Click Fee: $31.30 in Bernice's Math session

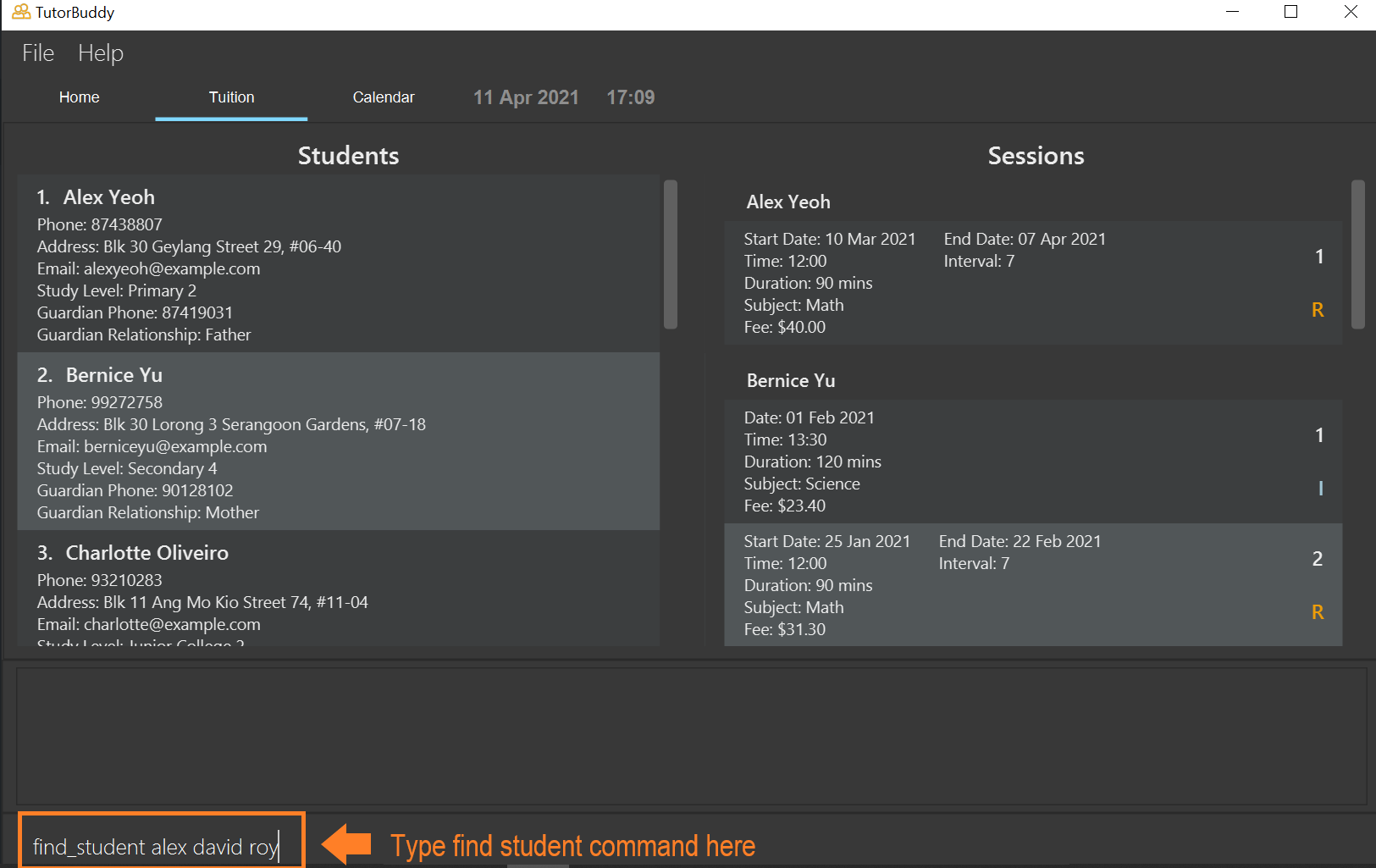[785, 630]
